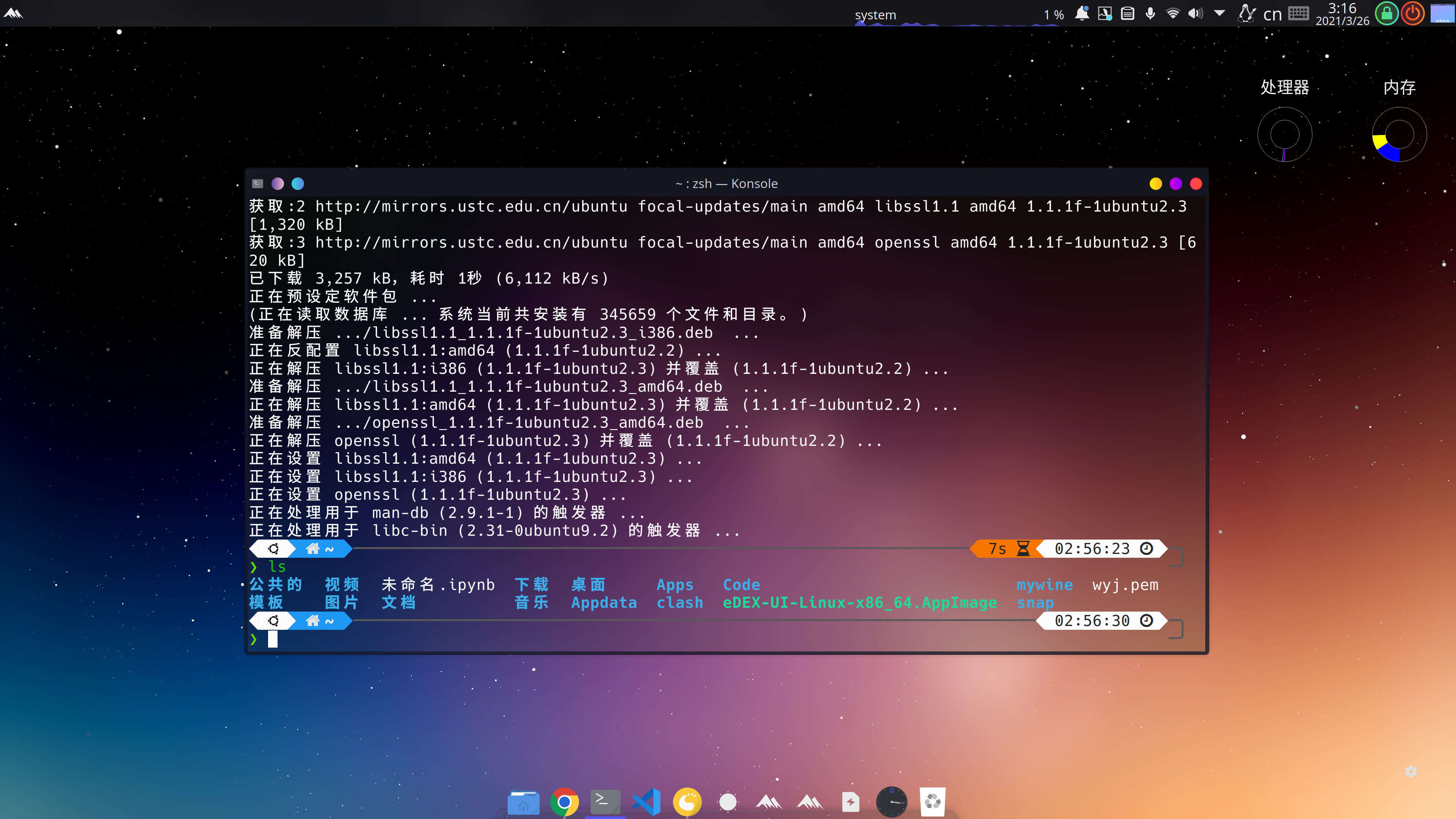
Task: Click the Tux penguin input method icon
Action: click(1246, 13)
